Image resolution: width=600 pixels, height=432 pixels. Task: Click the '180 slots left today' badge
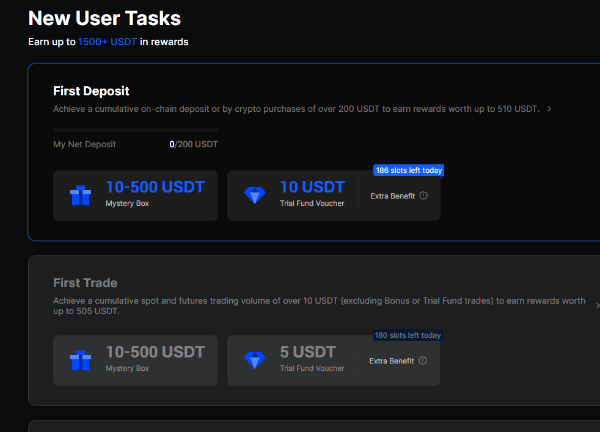pos(408,335)
